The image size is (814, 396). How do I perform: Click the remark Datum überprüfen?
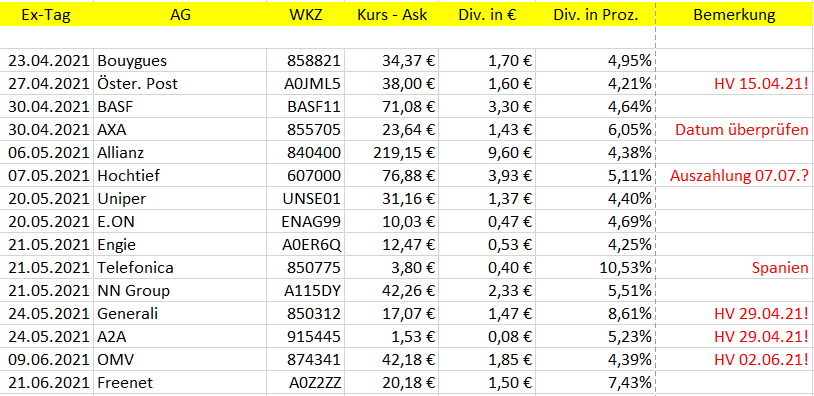coord(742,130)
